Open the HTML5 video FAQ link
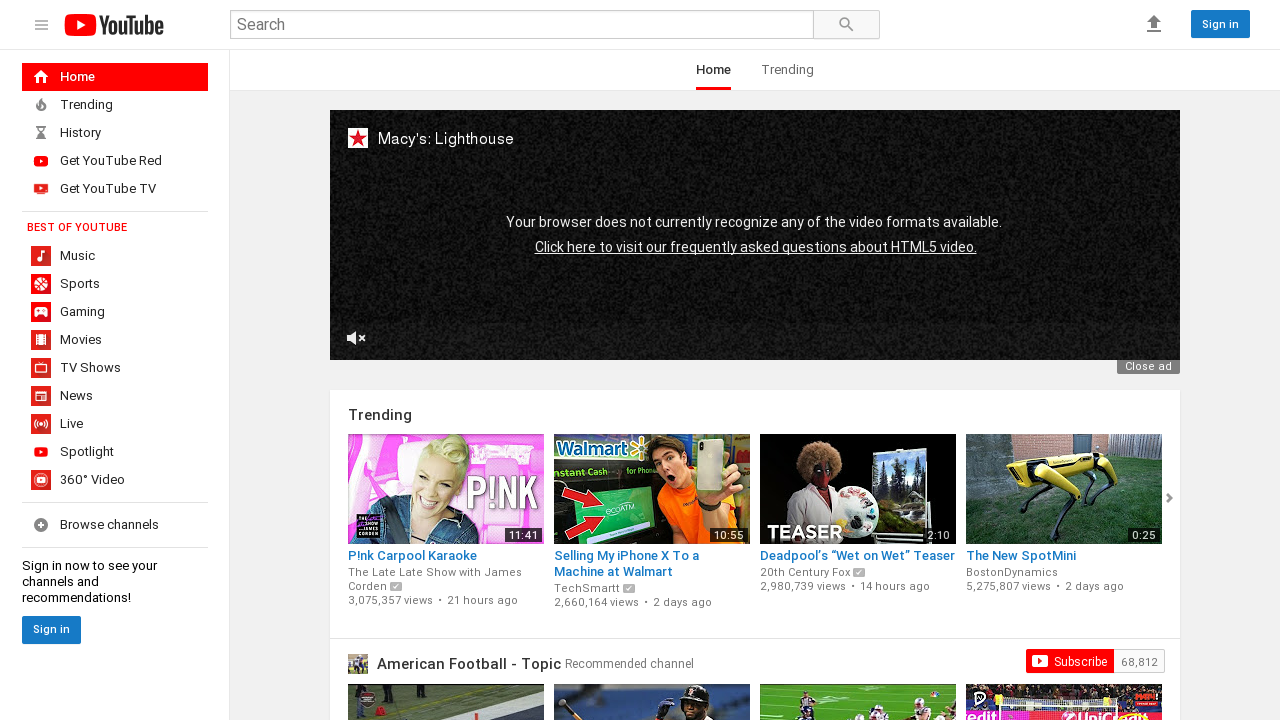 pos(755,247)
